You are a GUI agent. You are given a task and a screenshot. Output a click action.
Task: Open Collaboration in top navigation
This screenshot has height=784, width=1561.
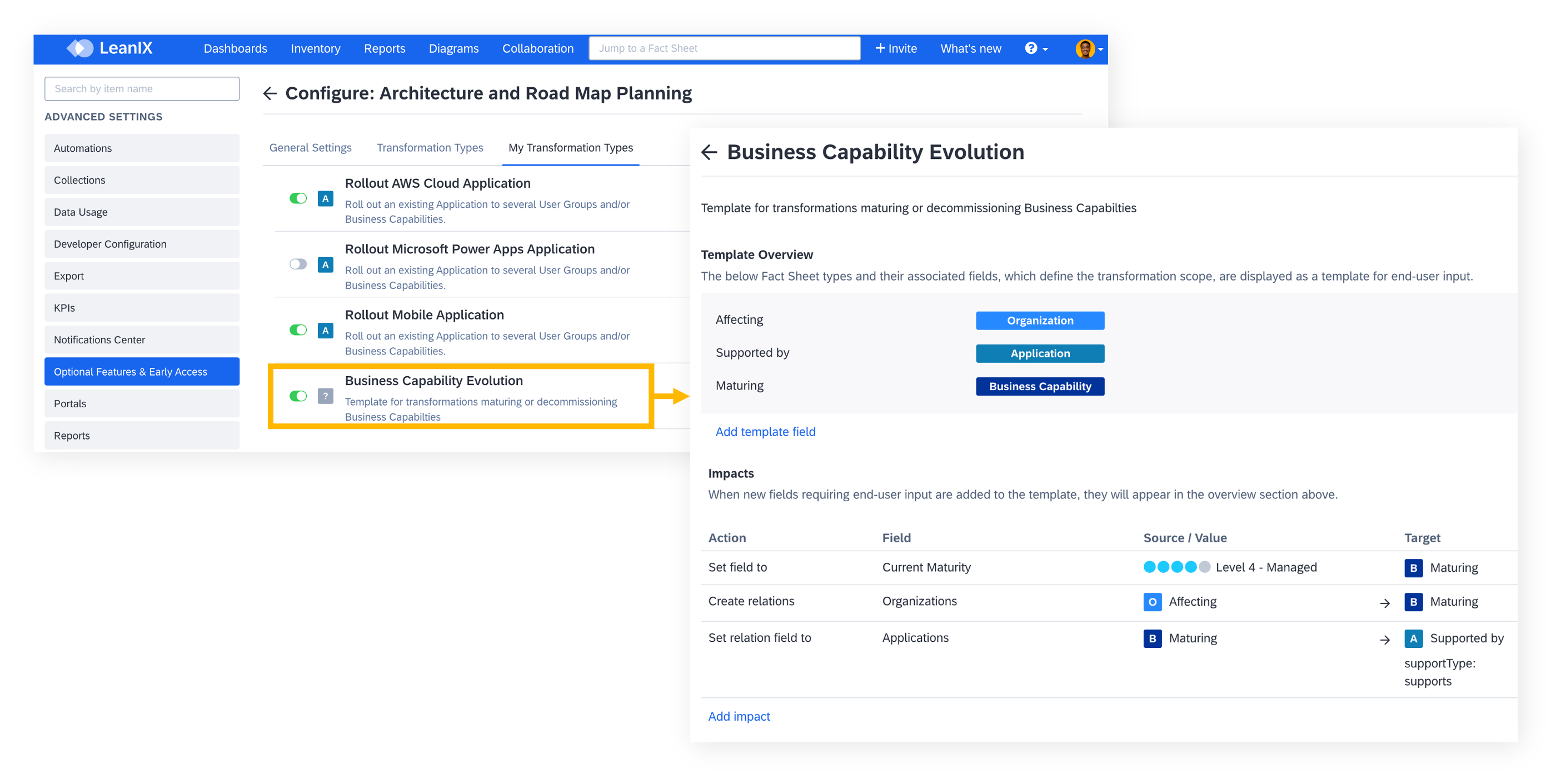[x=537, y=48]
